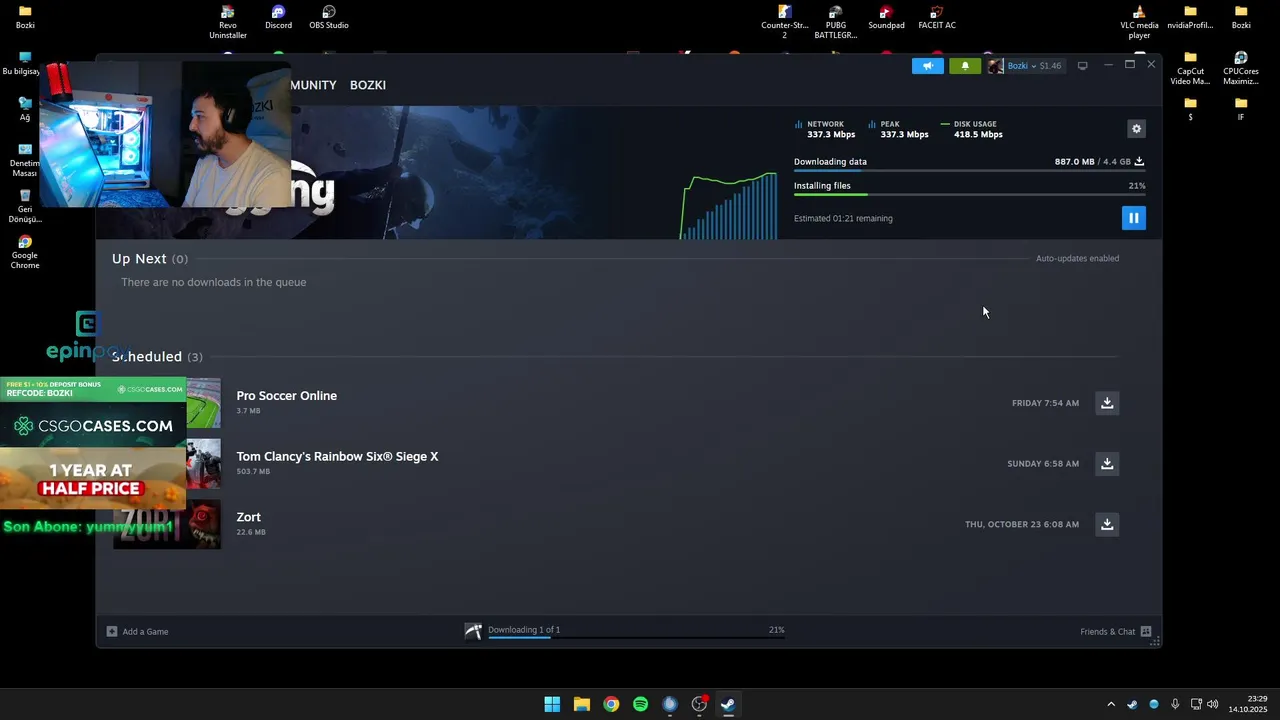Viewport: 1280px width, 720px height.
Task: Launch PUBG BATTLEGROUNDS desktop shortcut
Action: pyautogui.click(x=836, y=22)
